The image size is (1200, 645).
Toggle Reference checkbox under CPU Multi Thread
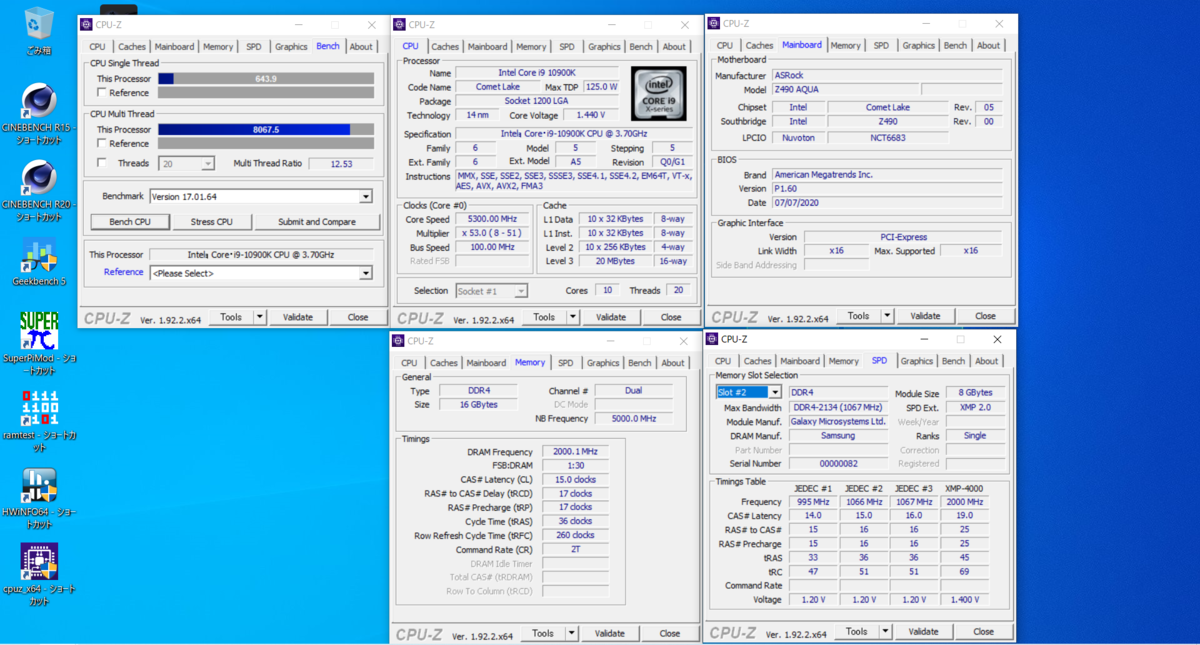101,144
